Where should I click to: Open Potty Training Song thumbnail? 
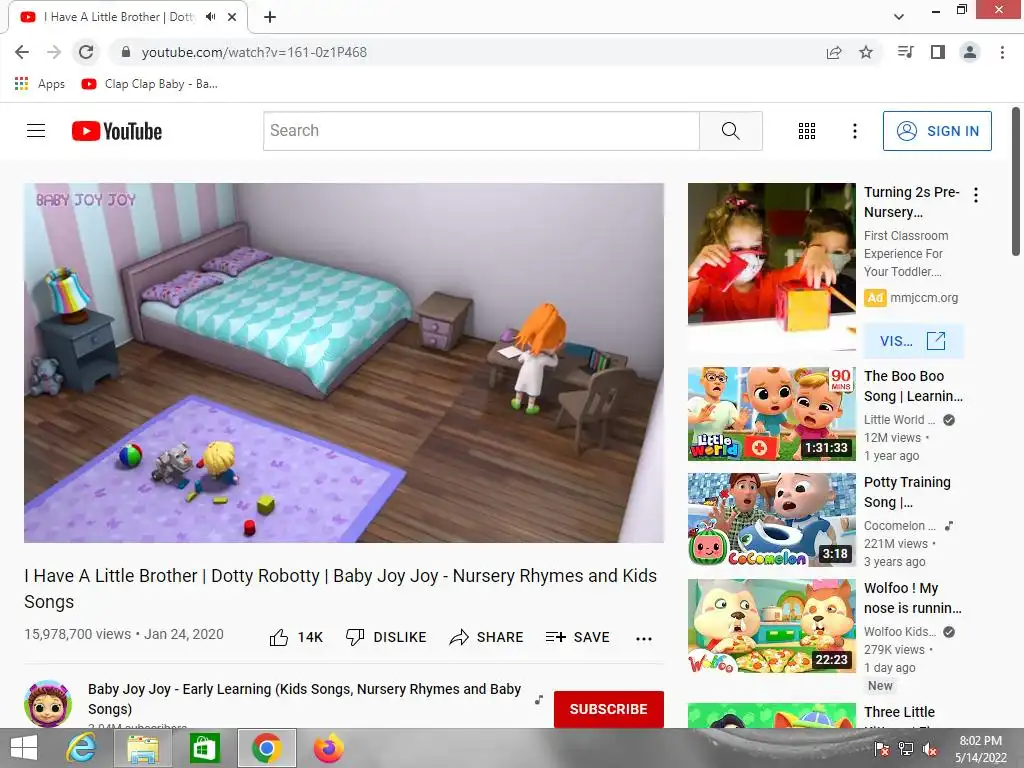pos(771,520)
